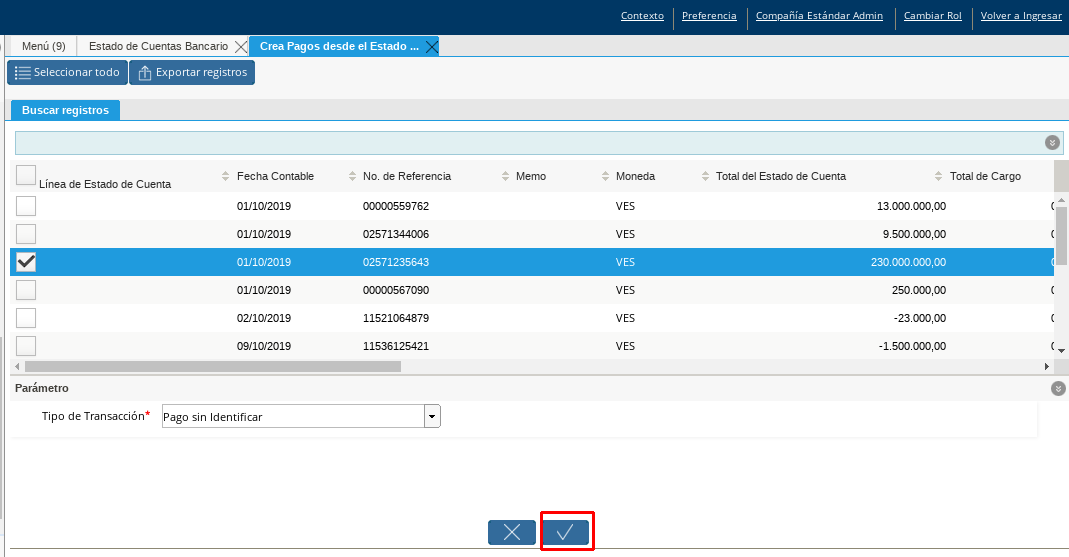Viewport: 1069px width, 557px height.
Task: Check the row with reference 00000559762
Action: point(26,206)
